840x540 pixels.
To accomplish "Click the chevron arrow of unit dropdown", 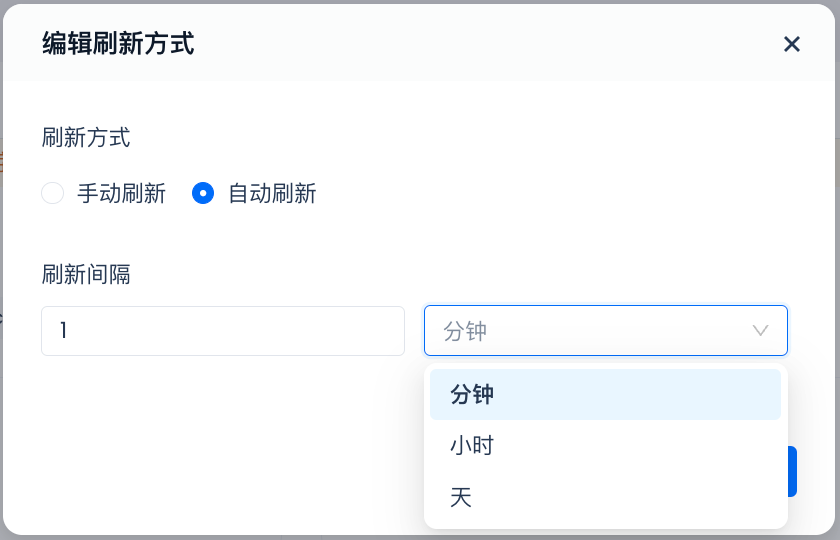I will click(x=760, y=331).
